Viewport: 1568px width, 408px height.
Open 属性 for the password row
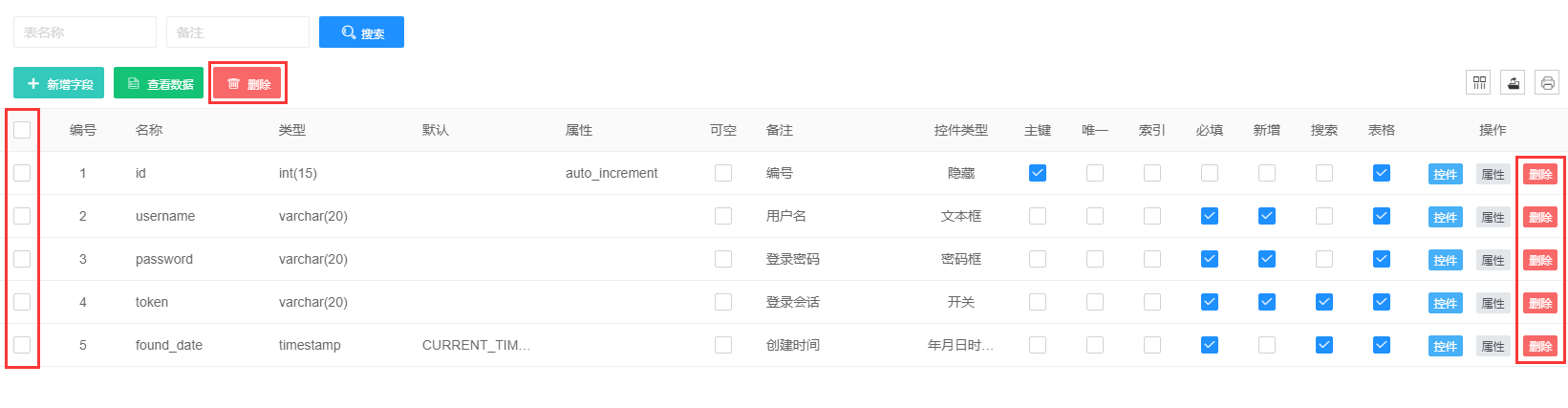click(1493, 260)
